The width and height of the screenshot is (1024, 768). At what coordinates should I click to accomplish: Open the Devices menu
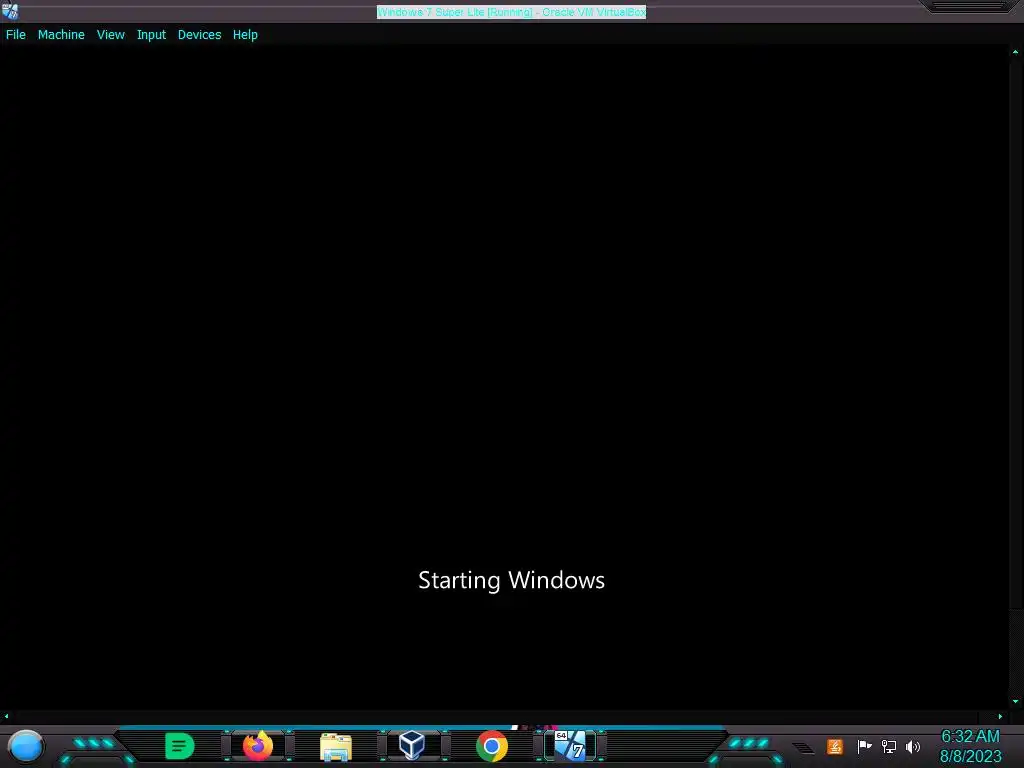(x=199, y=35)
